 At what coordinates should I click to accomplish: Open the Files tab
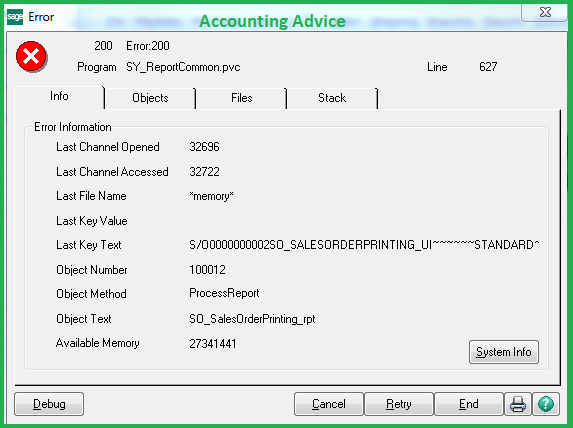click(x=242, y=98)
